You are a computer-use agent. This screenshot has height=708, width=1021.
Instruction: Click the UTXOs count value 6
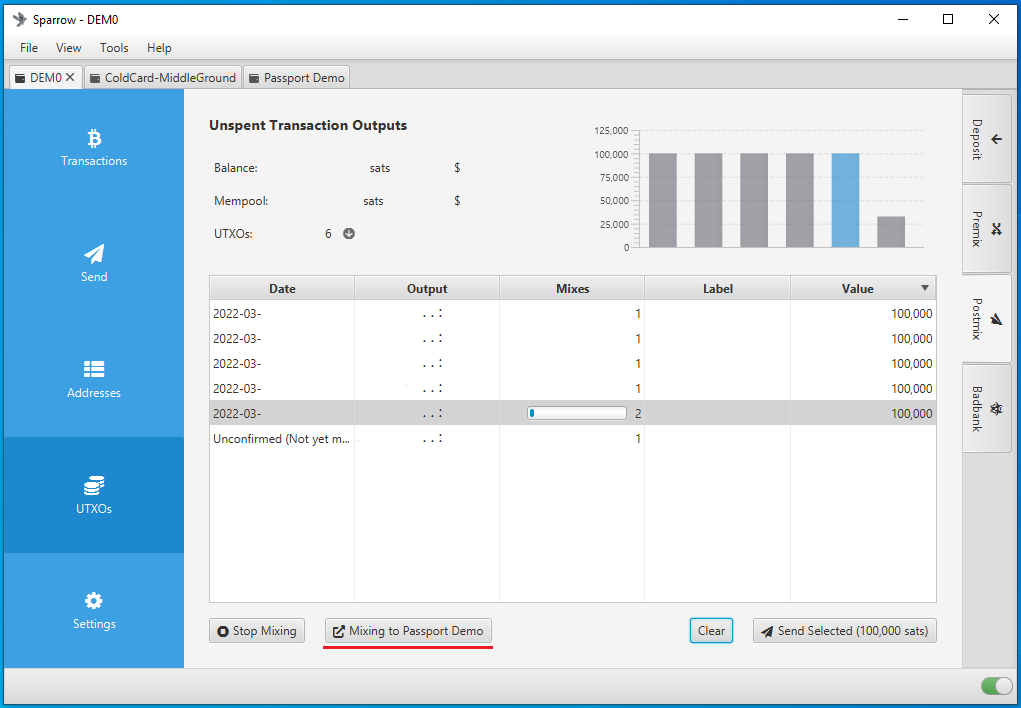[328, 234]
